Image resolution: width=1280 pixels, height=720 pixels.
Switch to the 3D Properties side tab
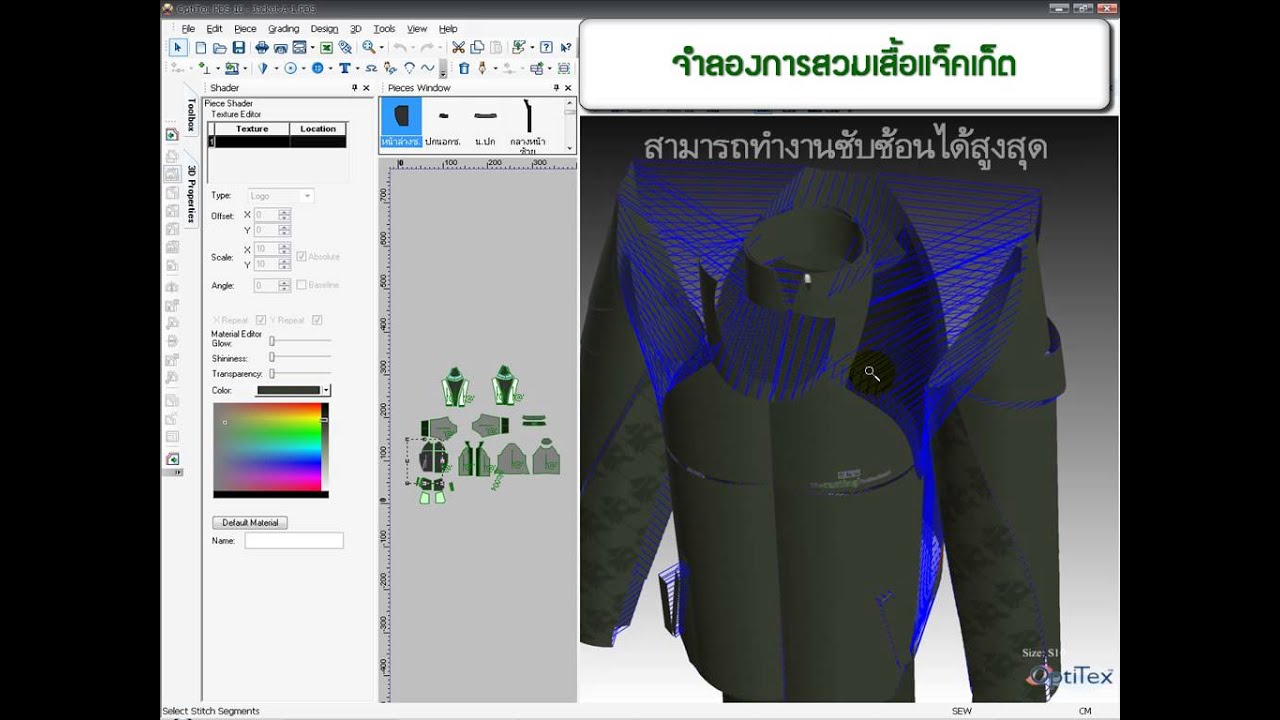tap(191, 194)
